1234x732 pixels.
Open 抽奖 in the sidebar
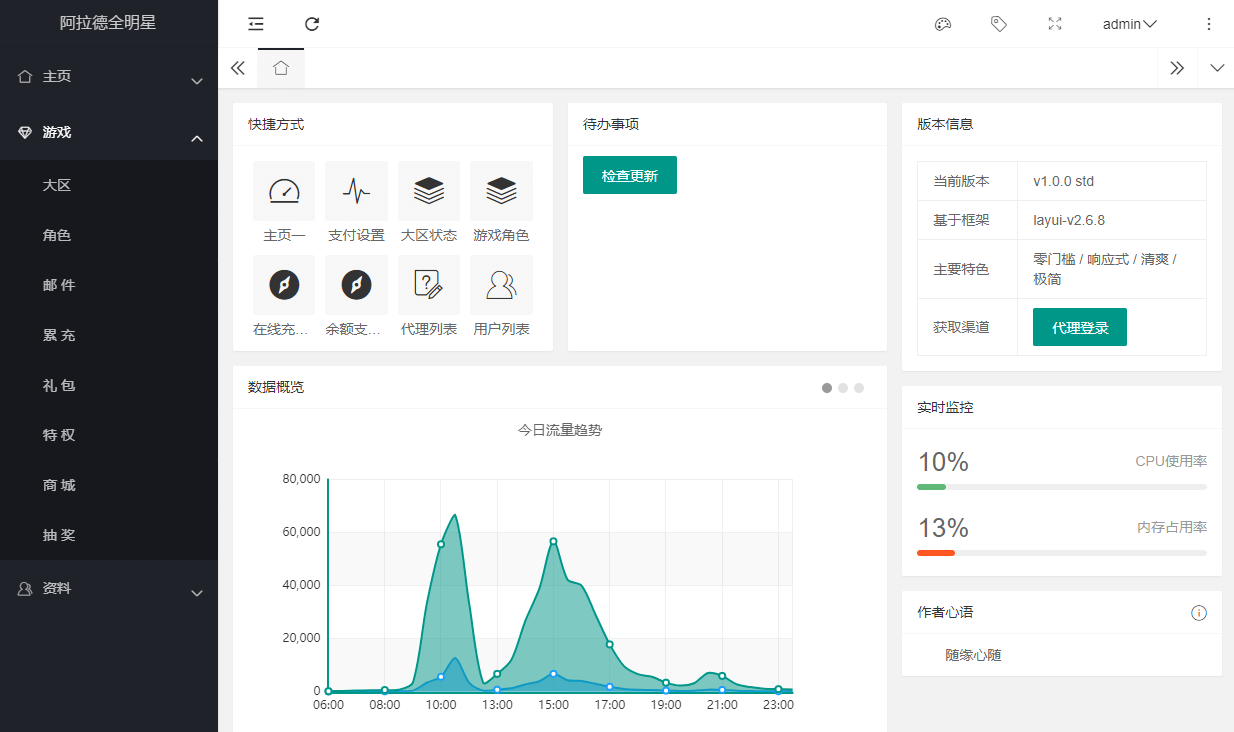click(x=109, y=535)
